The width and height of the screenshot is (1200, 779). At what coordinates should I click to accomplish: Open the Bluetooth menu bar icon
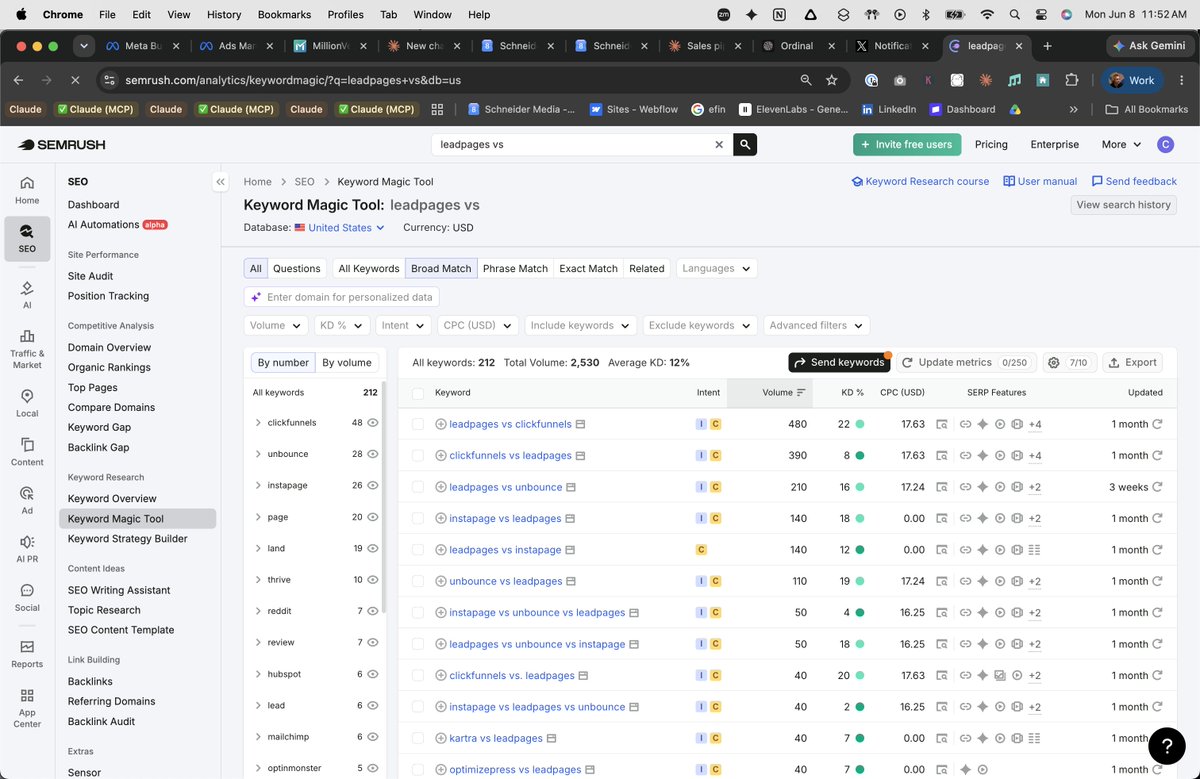click(x=925, y=15)
